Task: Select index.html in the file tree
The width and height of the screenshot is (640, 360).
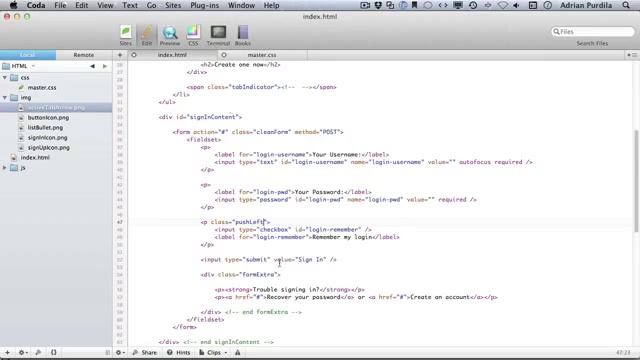Action: [35, 158]
